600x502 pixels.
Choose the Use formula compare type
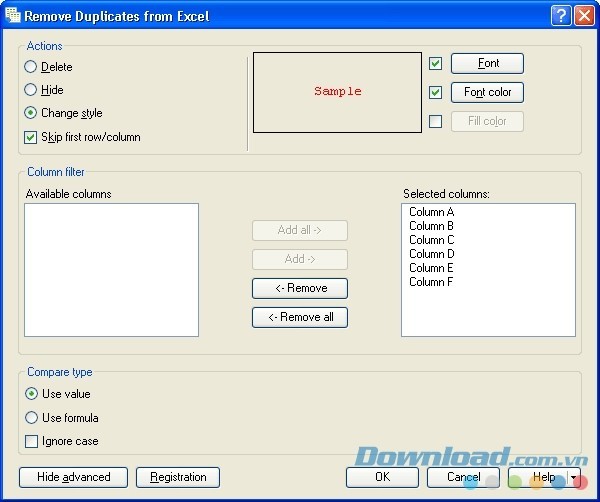coord(31,418)
